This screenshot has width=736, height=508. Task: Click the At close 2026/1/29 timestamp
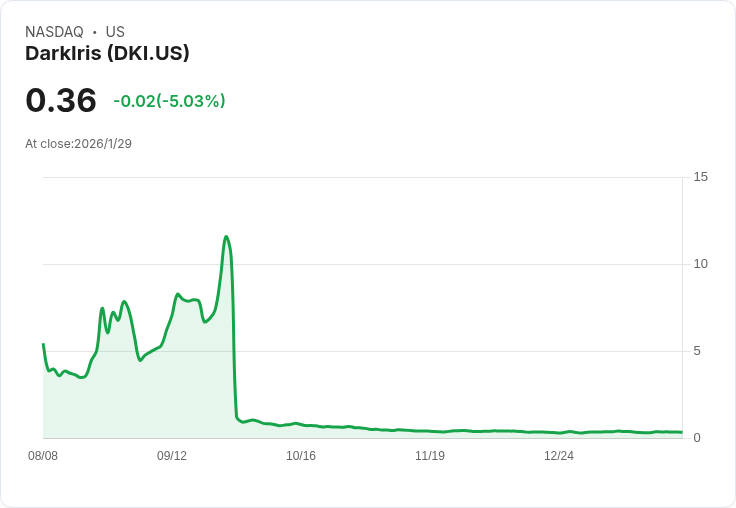tap(78, 144)
